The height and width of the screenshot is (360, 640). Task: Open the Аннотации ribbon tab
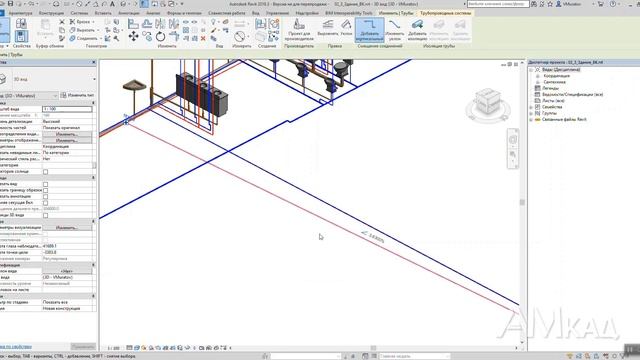pyautogui.click(x=129, y=13)
